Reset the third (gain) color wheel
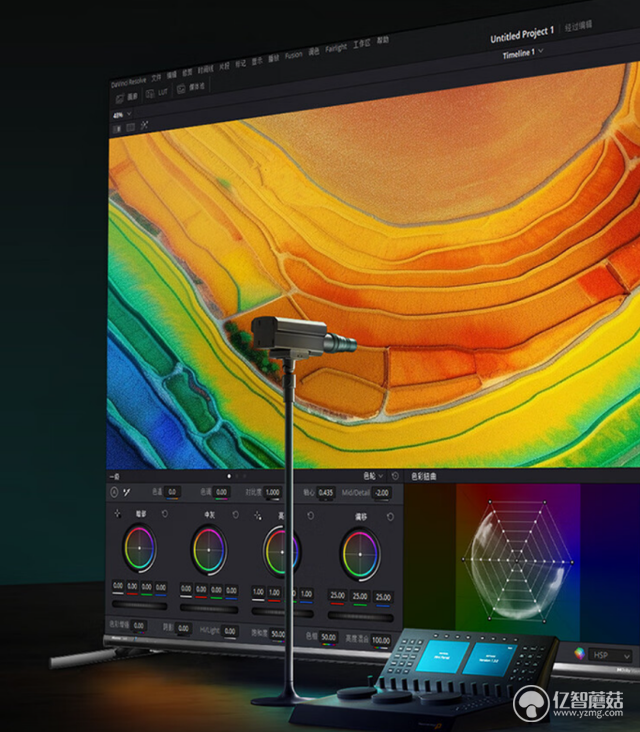Screen dimensions: 640x732 tap(310, 516)
